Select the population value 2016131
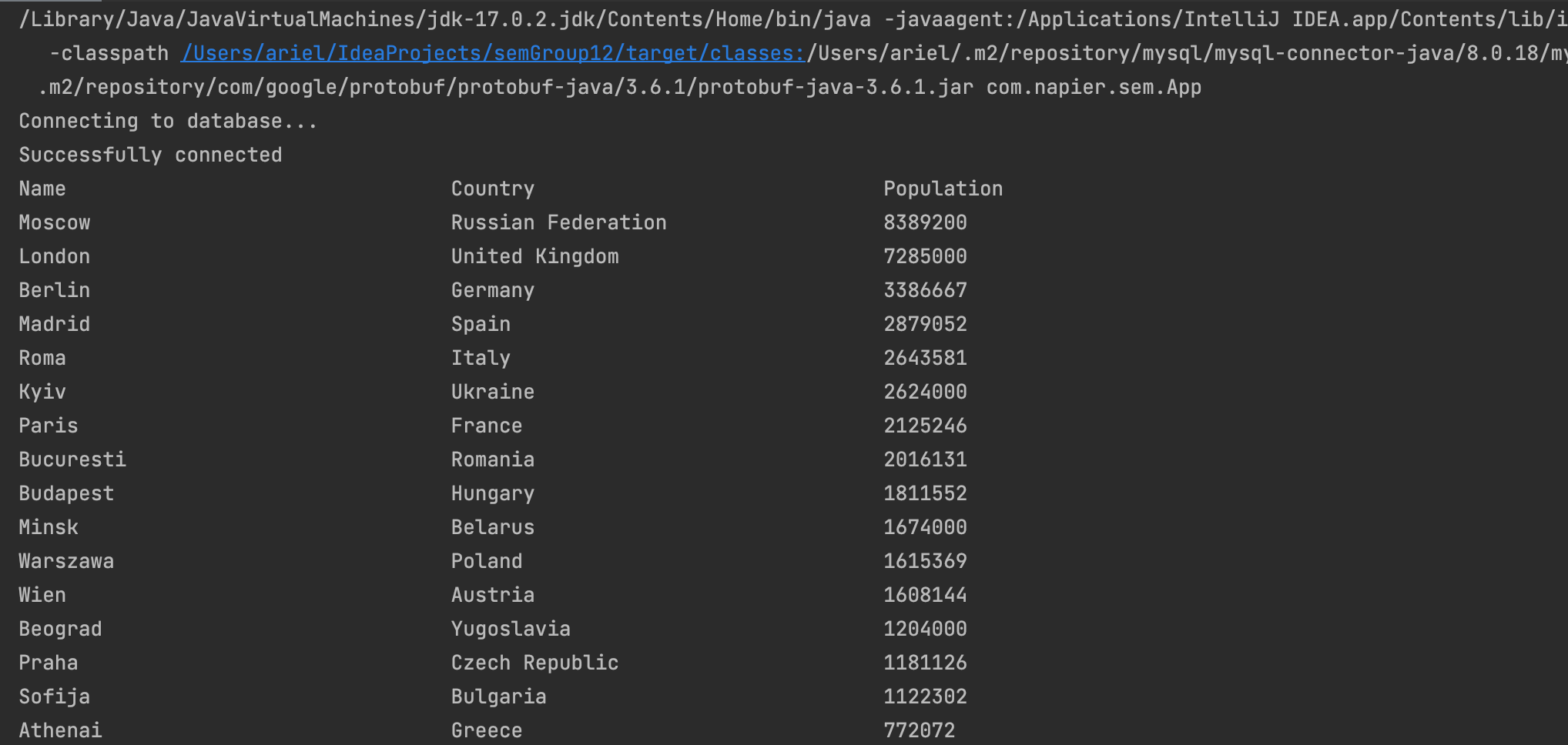 click(x=925, y=459)
